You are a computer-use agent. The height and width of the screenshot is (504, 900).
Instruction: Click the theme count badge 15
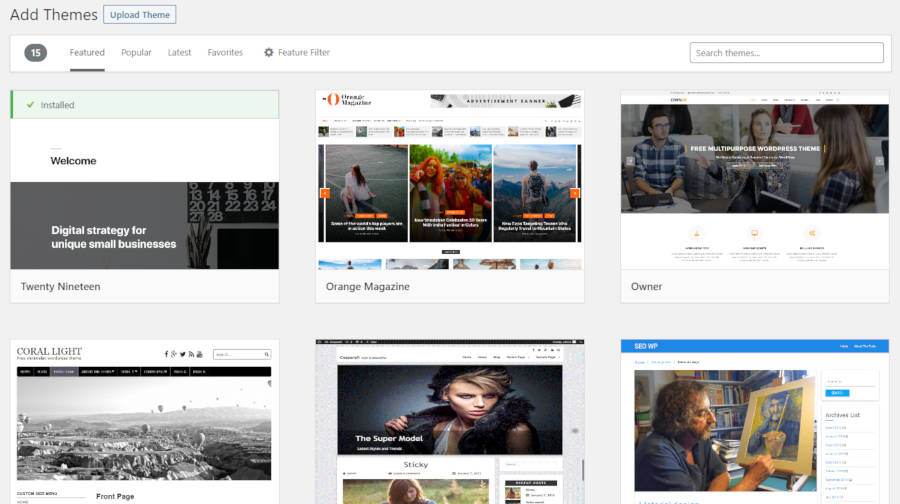[36, 53]
